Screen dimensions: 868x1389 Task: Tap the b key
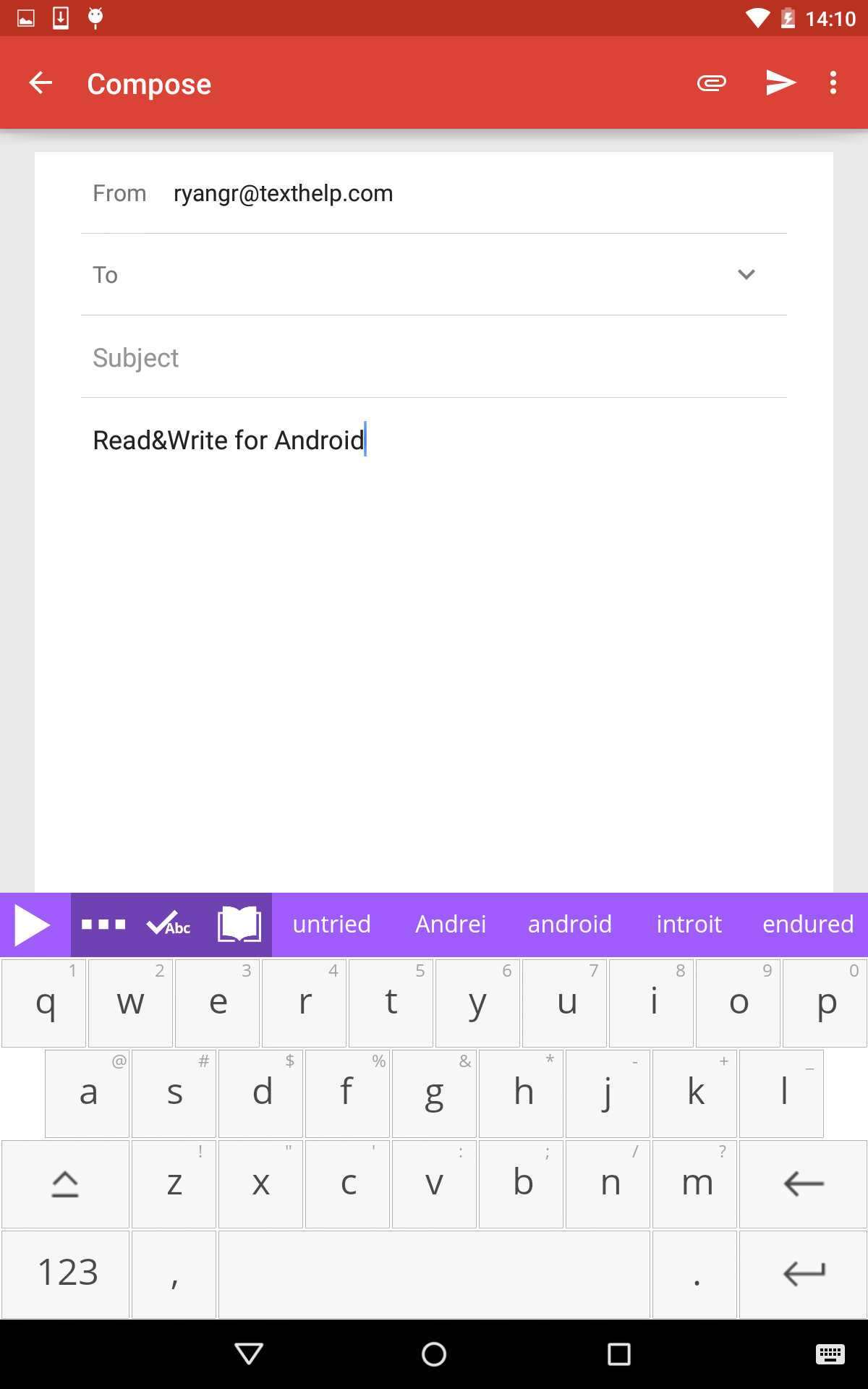pos(521,1184)
